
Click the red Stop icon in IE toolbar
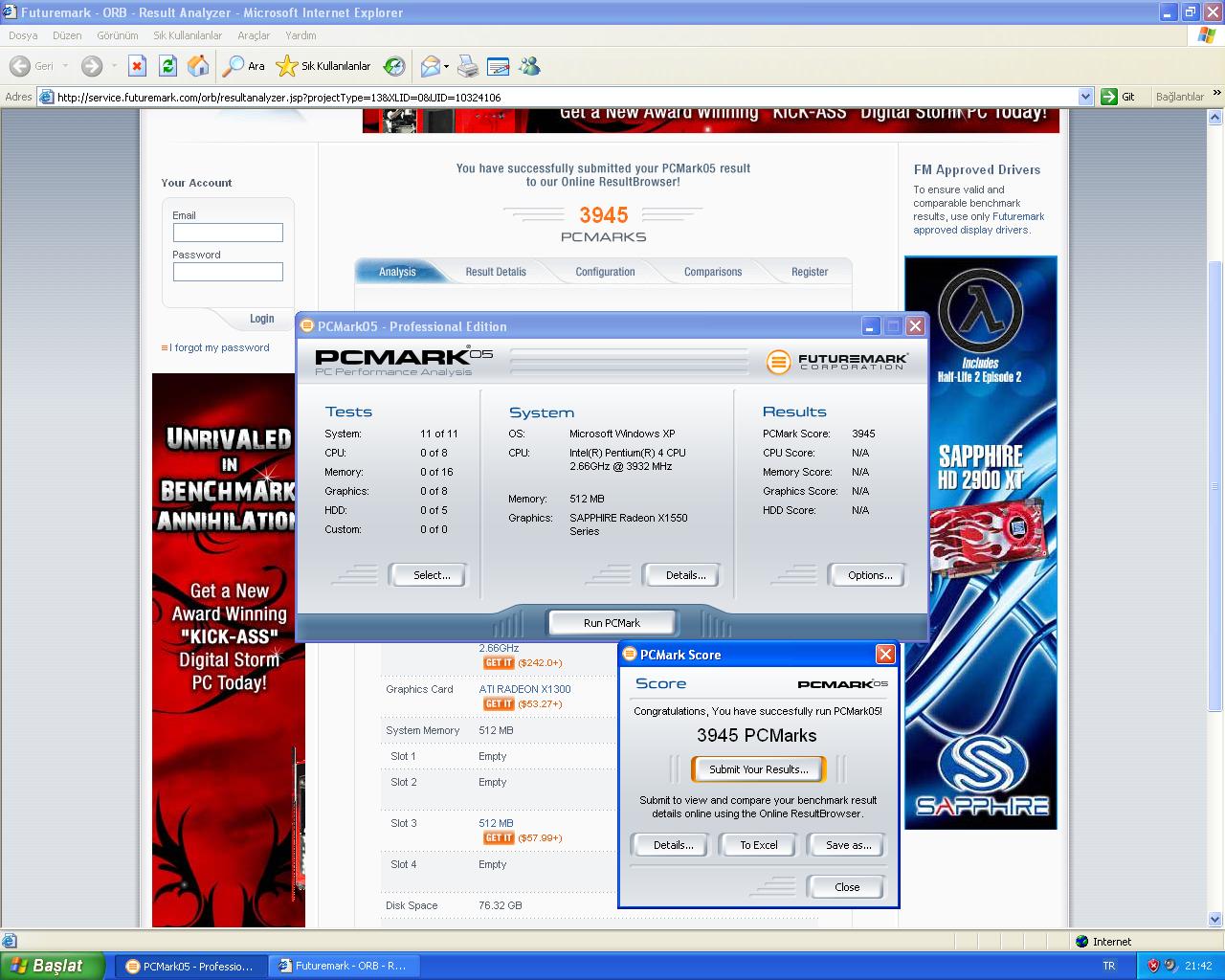click(x=137, y=66)
